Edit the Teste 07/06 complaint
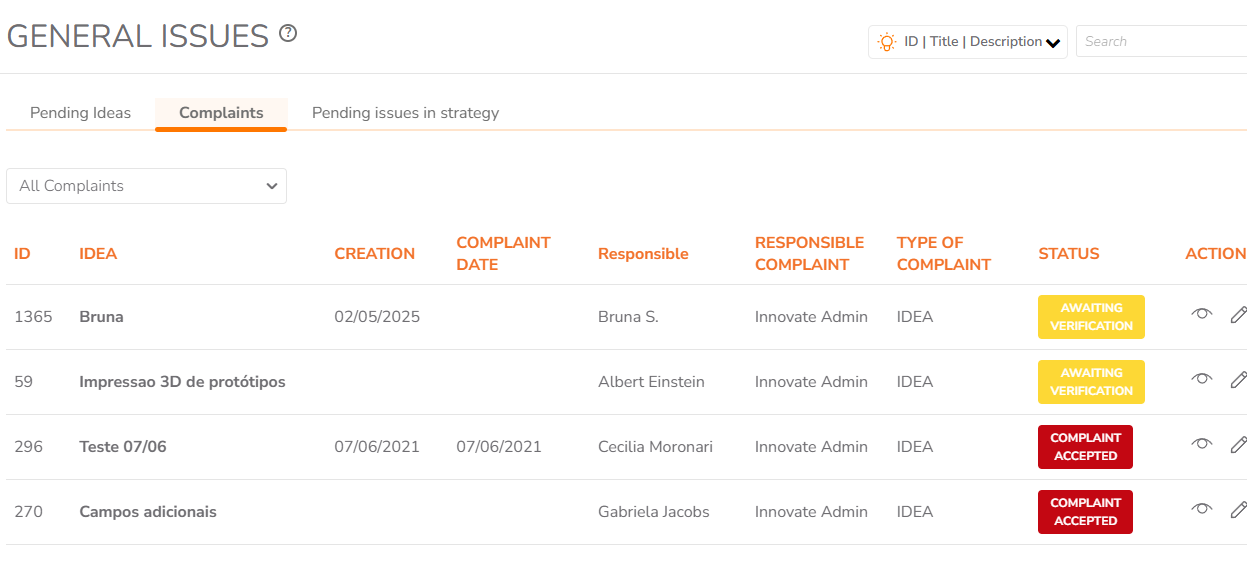The image size is (1247, 564). coord(1238,445)
